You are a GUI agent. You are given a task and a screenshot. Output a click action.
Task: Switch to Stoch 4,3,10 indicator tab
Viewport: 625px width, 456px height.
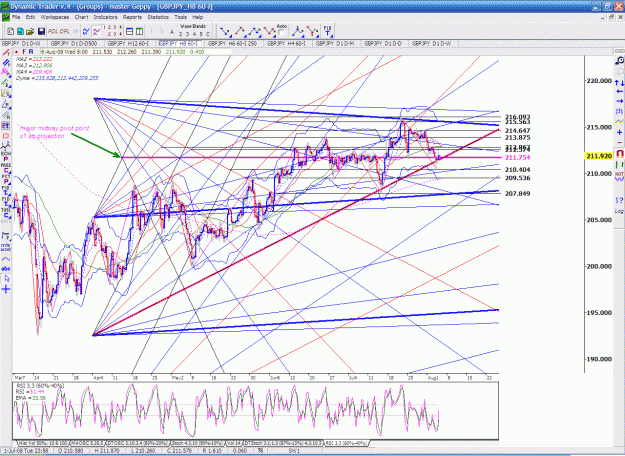(198, 443)
